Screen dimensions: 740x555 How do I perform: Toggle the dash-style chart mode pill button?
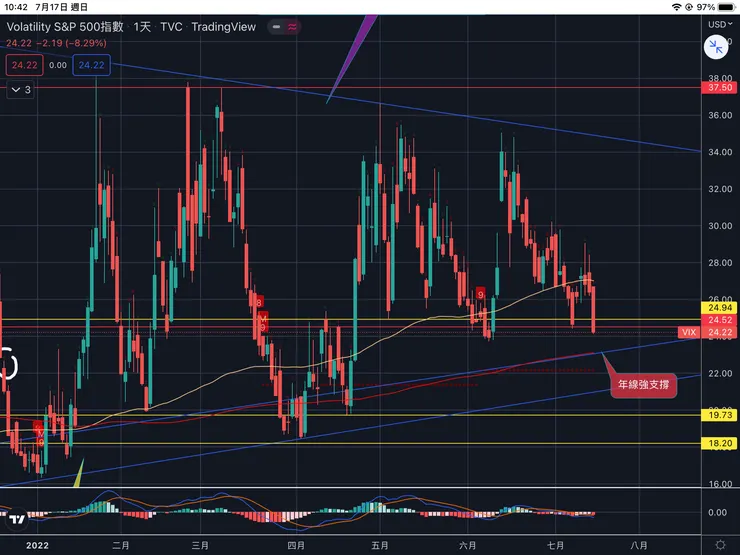coord(277,27)
